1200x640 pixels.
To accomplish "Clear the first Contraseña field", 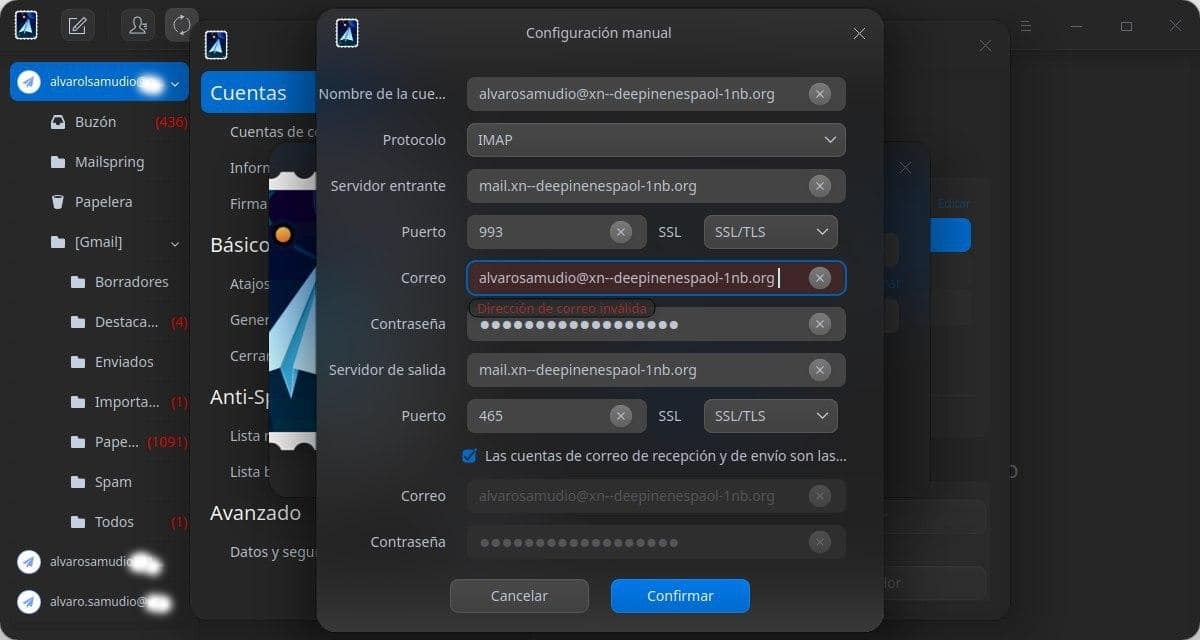I will 820,324.
